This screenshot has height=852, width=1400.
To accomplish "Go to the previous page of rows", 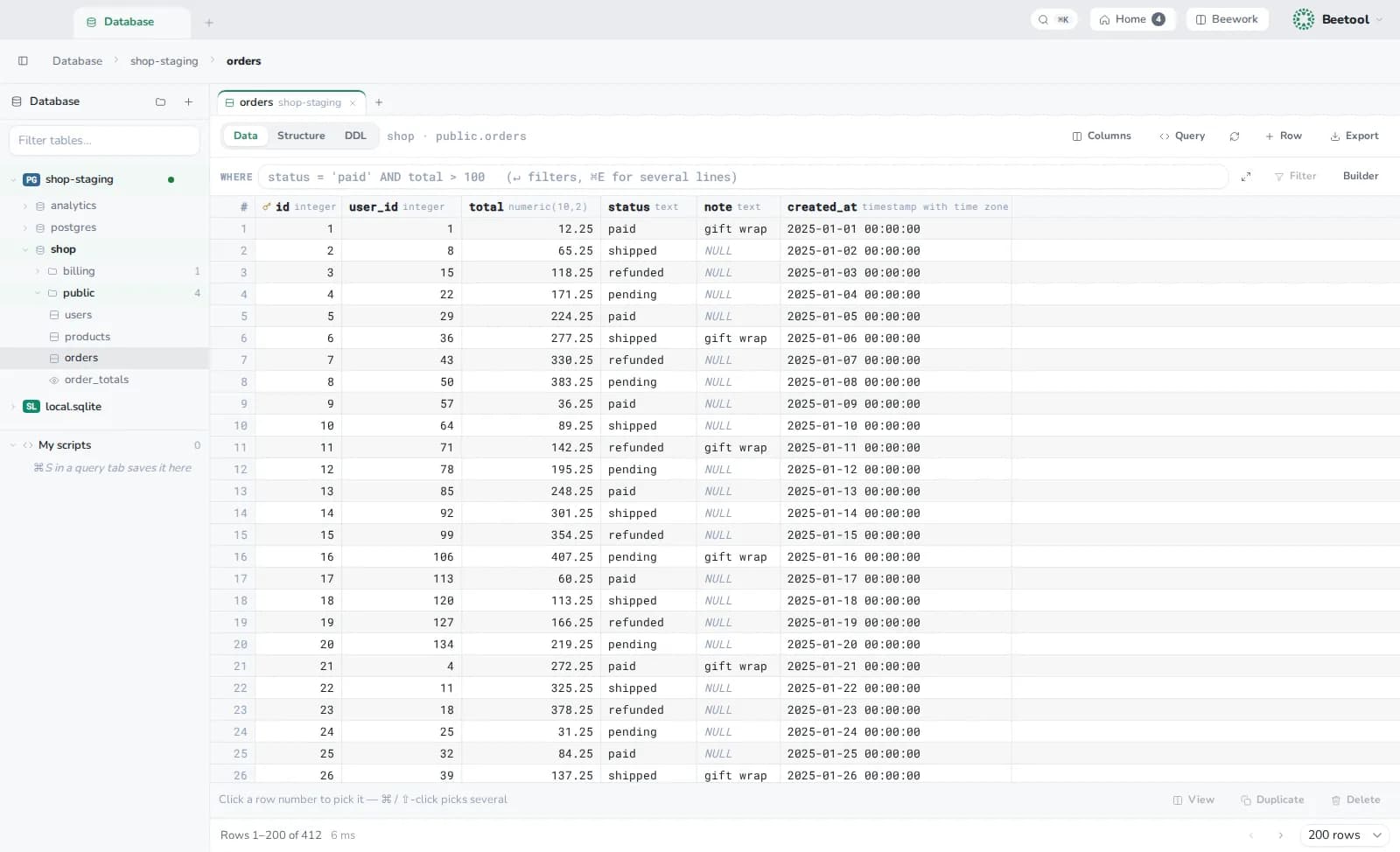I will (1251, 835).
